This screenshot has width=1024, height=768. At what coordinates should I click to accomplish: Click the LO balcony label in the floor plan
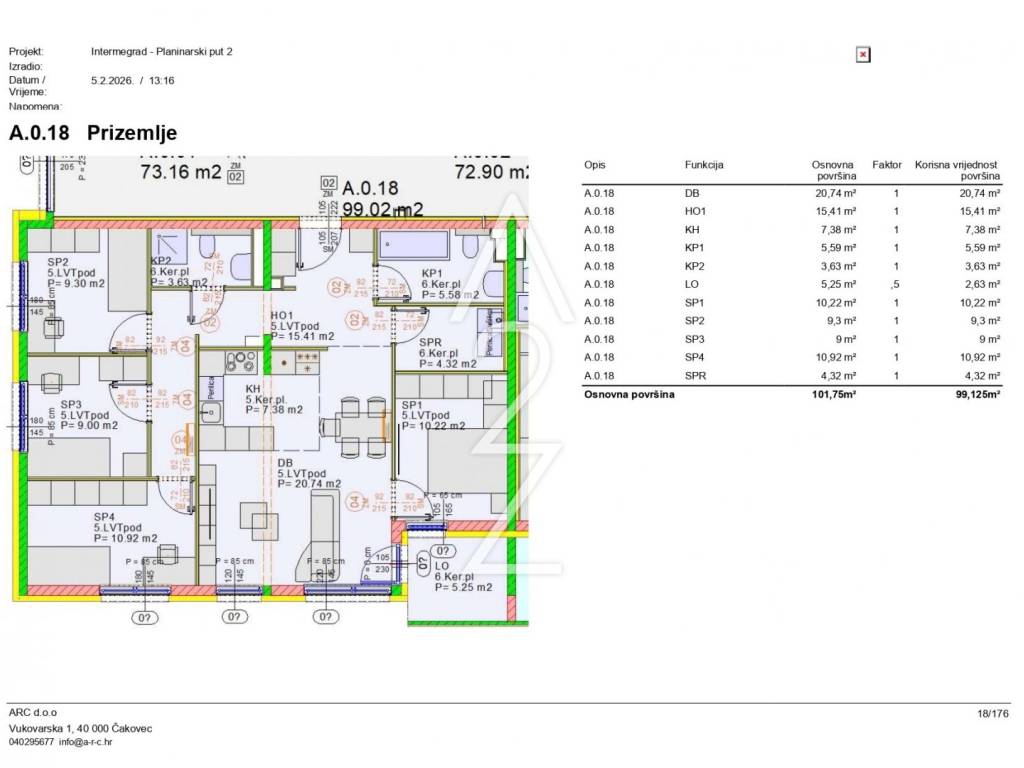(442, 566)
